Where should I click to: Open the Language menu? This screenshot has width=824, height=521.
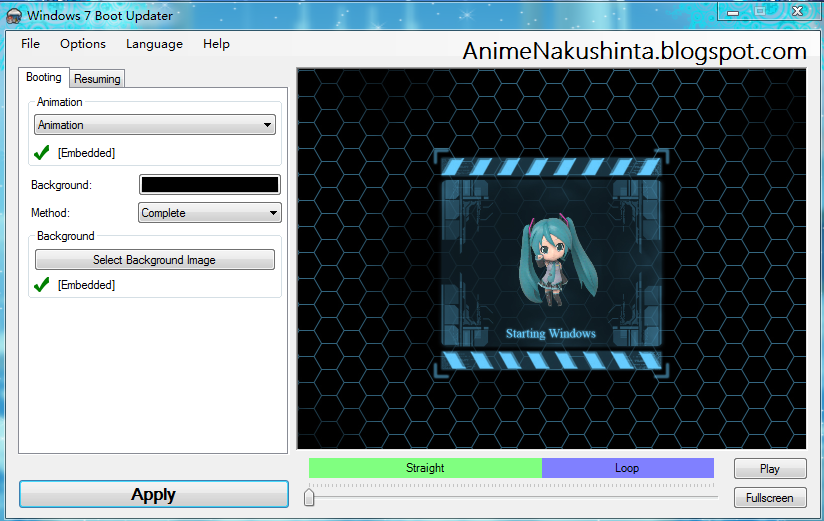pyautogui.click(x=154, y=44)
